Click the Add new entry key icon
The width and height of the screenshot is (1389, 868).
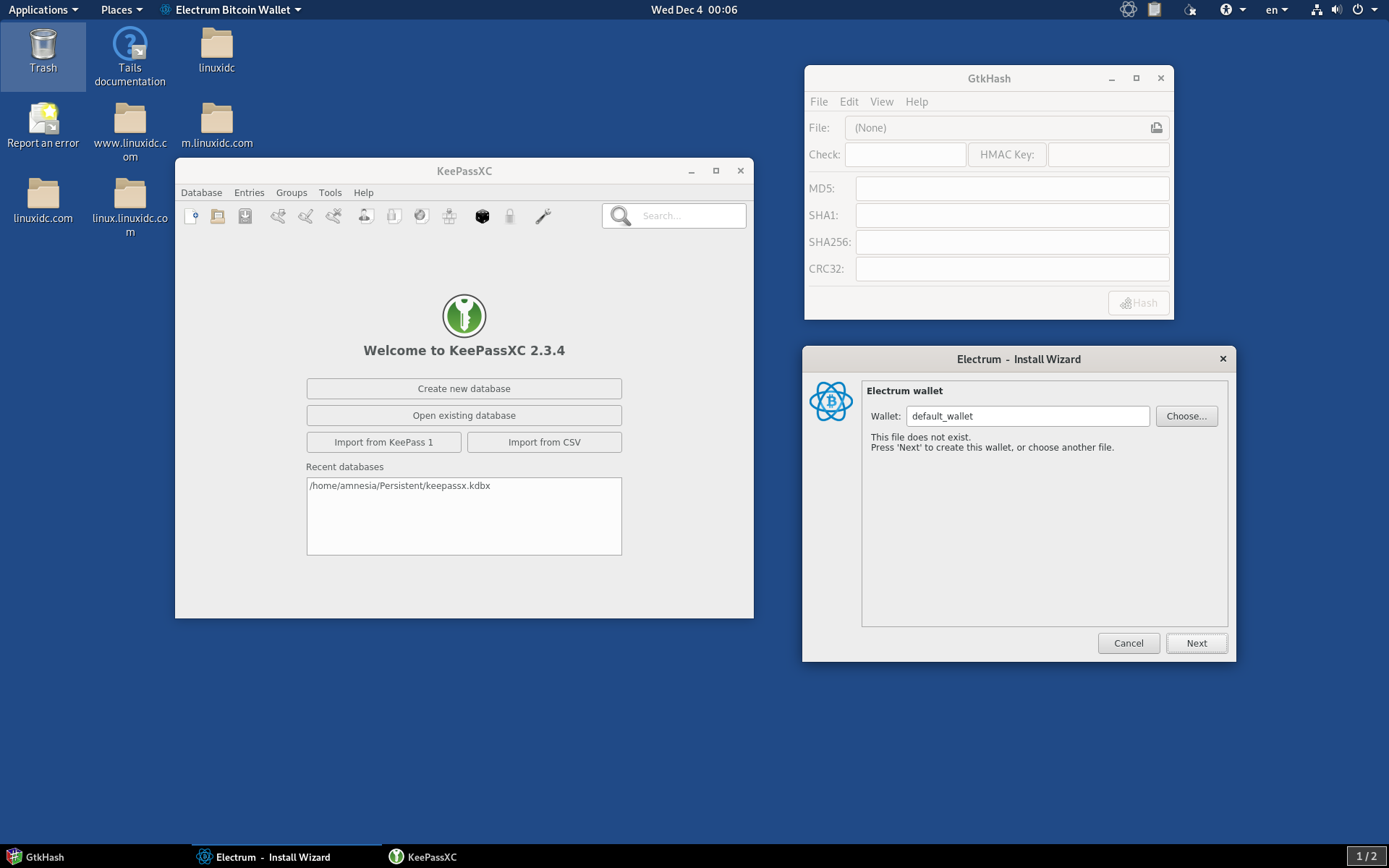click(x=278, y=216)
